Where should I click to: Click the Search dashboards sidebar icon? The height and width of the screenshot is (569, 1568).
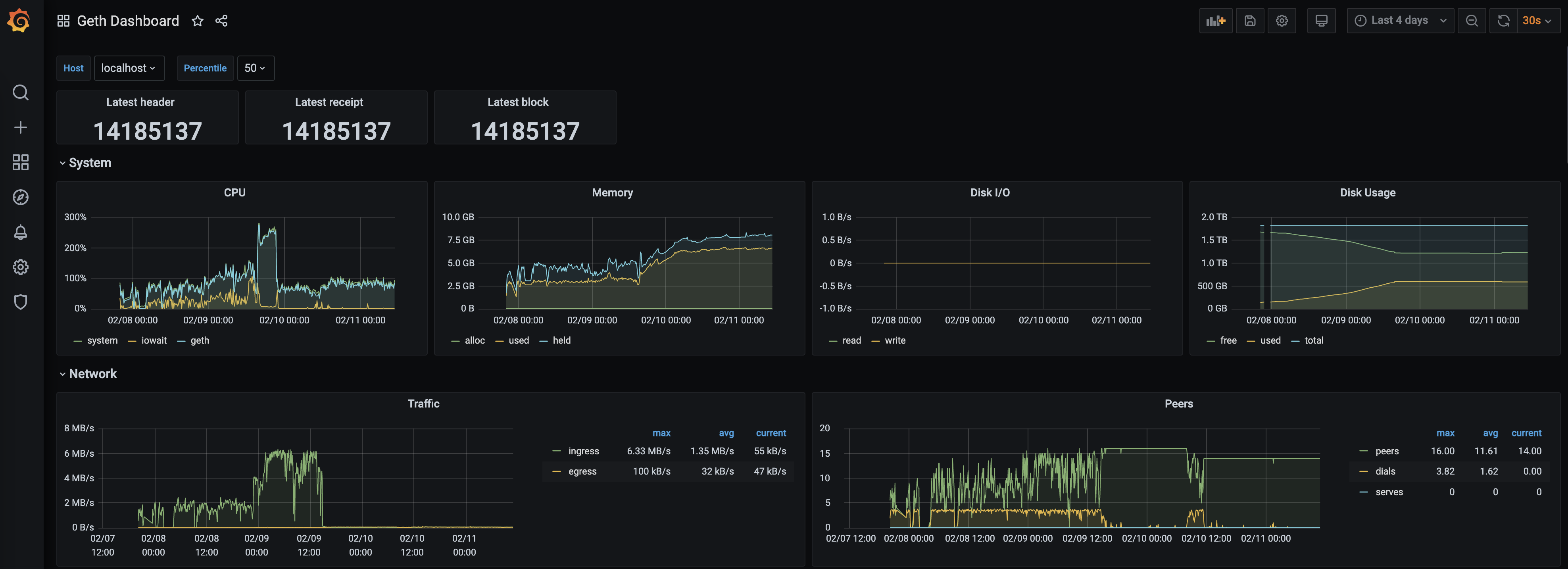pyautogui.click(x=20, y=92)
